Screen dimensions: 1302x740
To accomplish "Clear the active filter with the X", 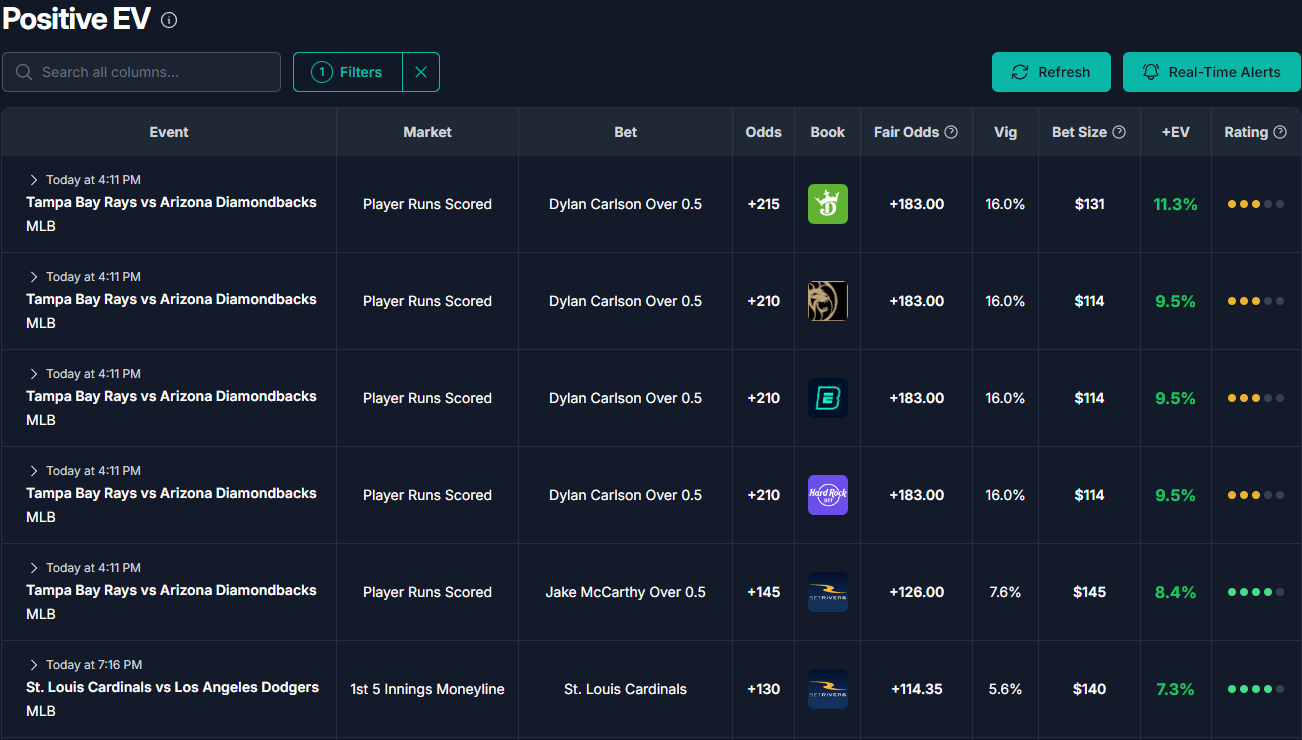I will (420, 71).
